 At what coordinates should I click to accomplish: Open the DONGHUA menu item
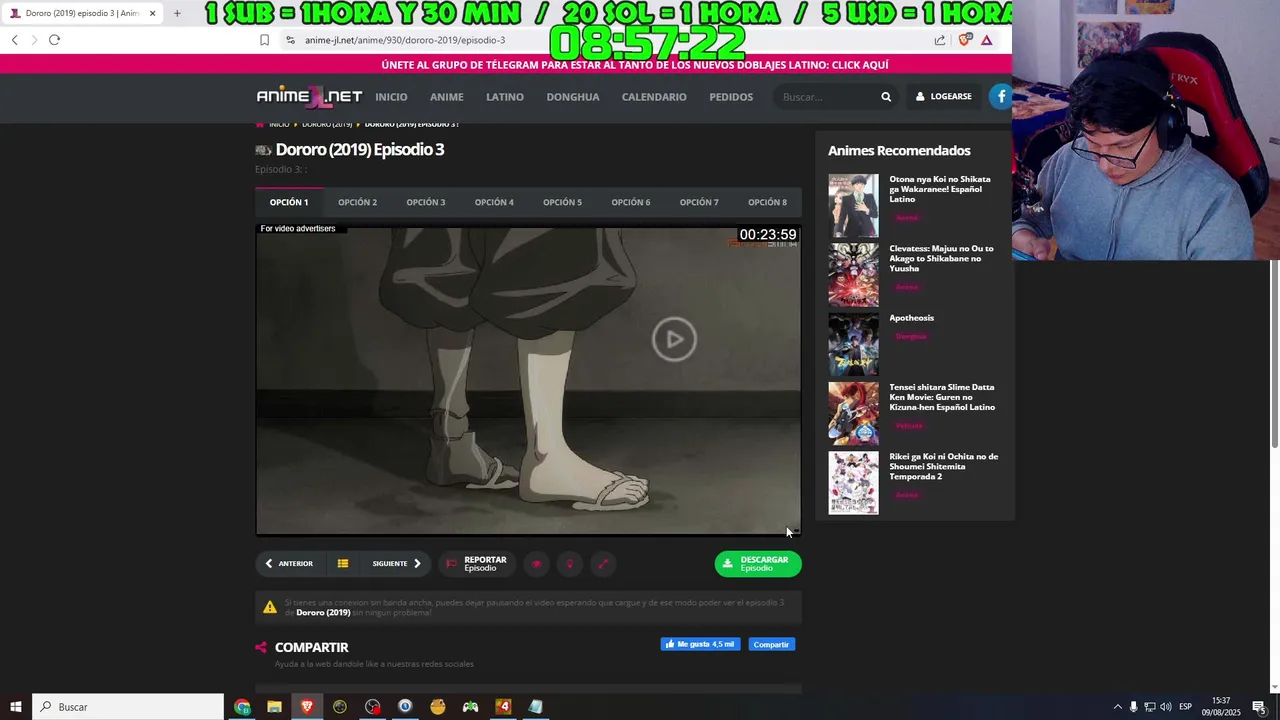click(x=573, y=97)
